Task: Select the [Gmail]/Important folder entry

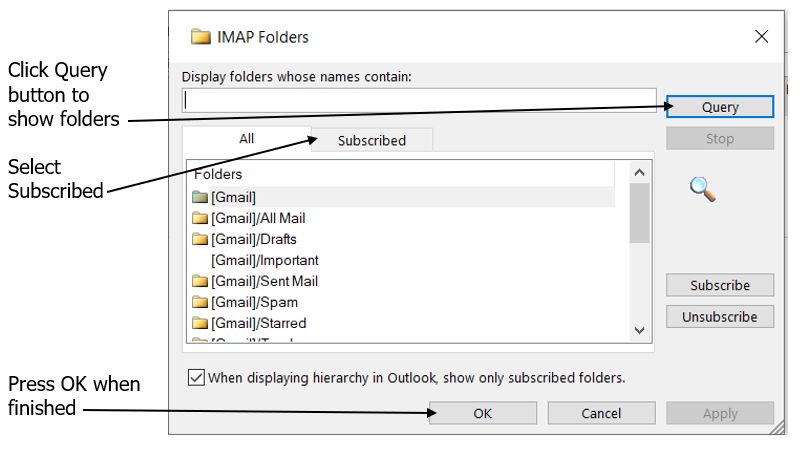Action: coord(265,260)
